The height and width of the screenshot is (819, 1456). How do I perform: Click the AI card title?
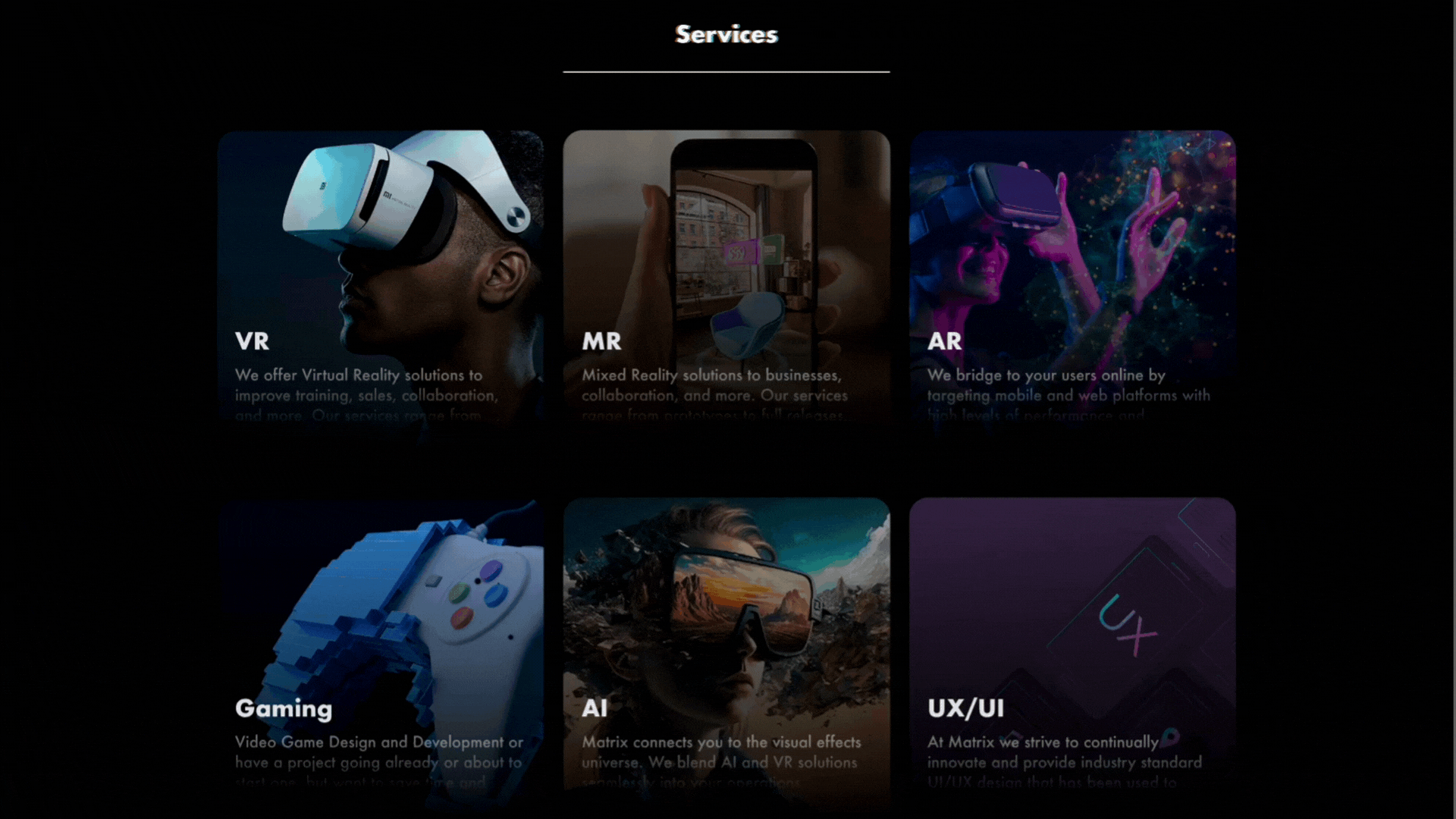[x=595, y=708]
